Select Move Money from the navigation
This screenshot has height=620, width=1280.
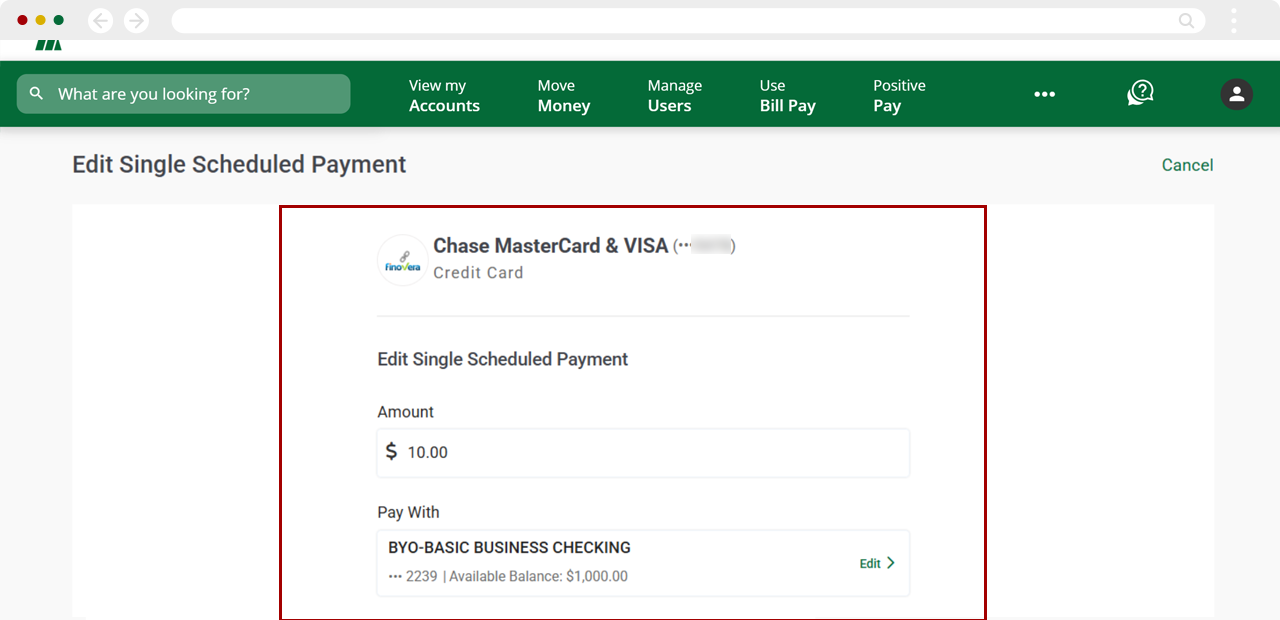coord(563,95)
